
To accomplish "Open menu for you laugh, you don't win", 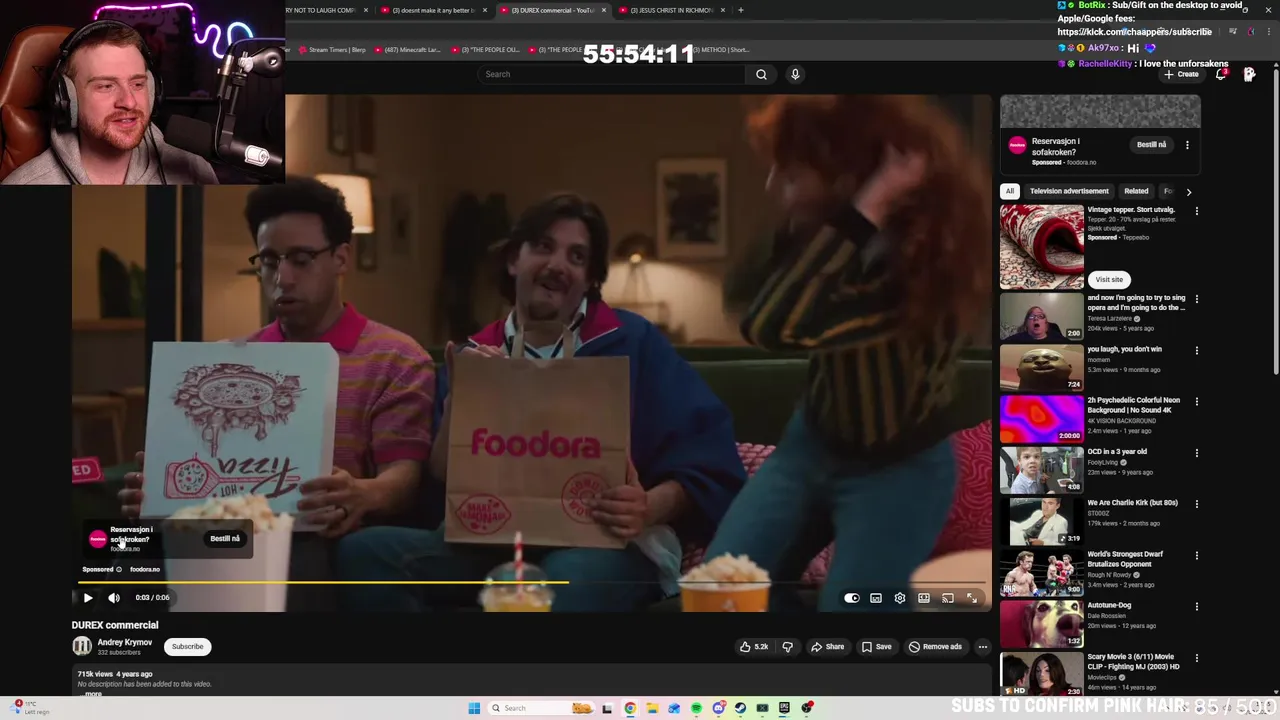I will (x=1197, y=351).
